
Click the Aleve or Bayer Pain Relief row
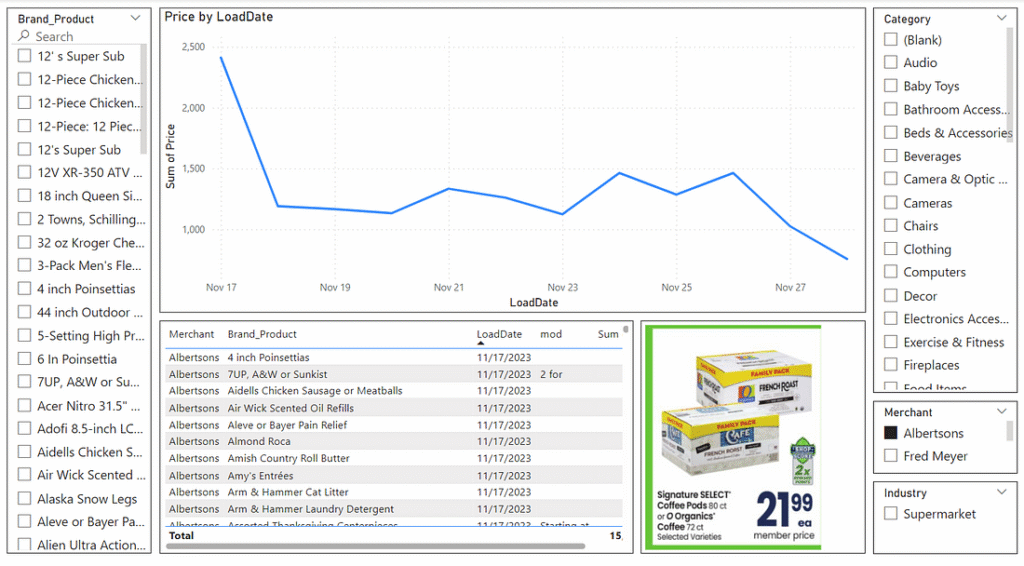[x=394, y=425]
